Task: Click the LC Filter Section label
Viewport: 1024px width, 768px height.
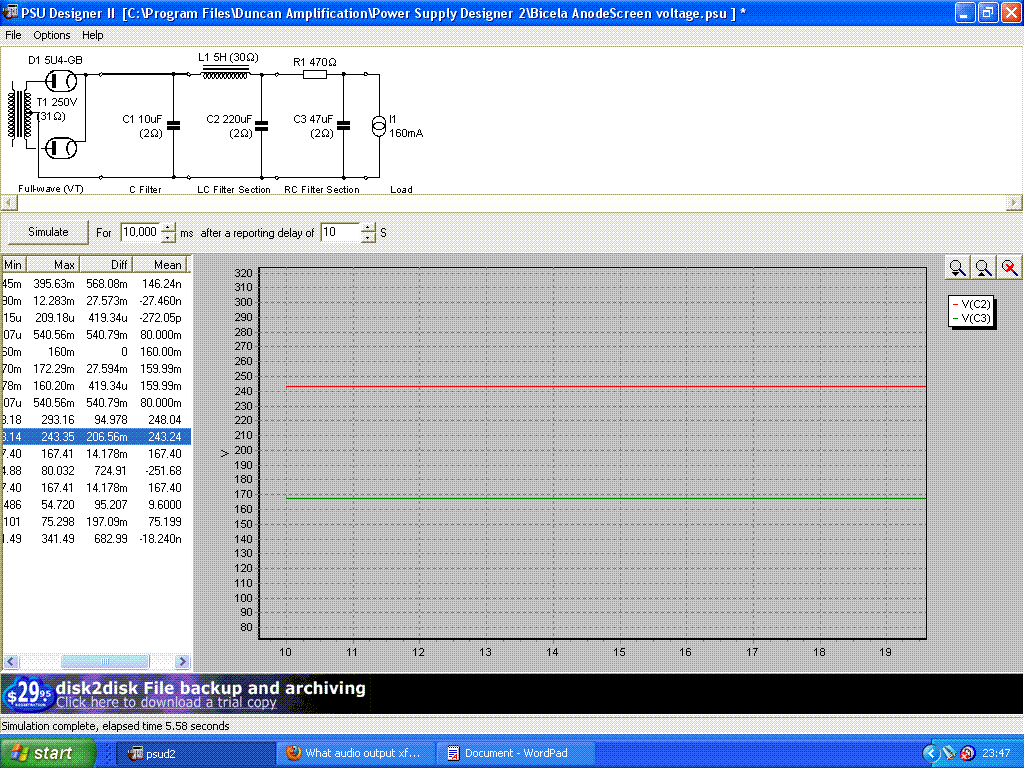Action: 234,189
